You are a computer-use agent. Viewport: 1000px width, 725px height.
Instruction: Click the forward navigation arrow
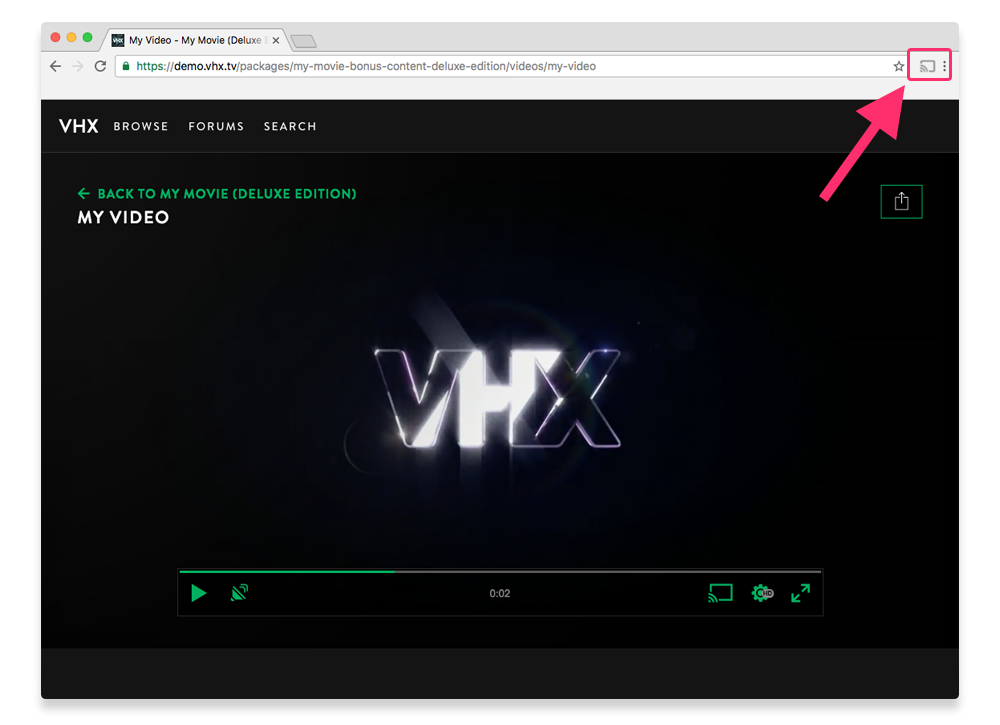tap(77, 65)
